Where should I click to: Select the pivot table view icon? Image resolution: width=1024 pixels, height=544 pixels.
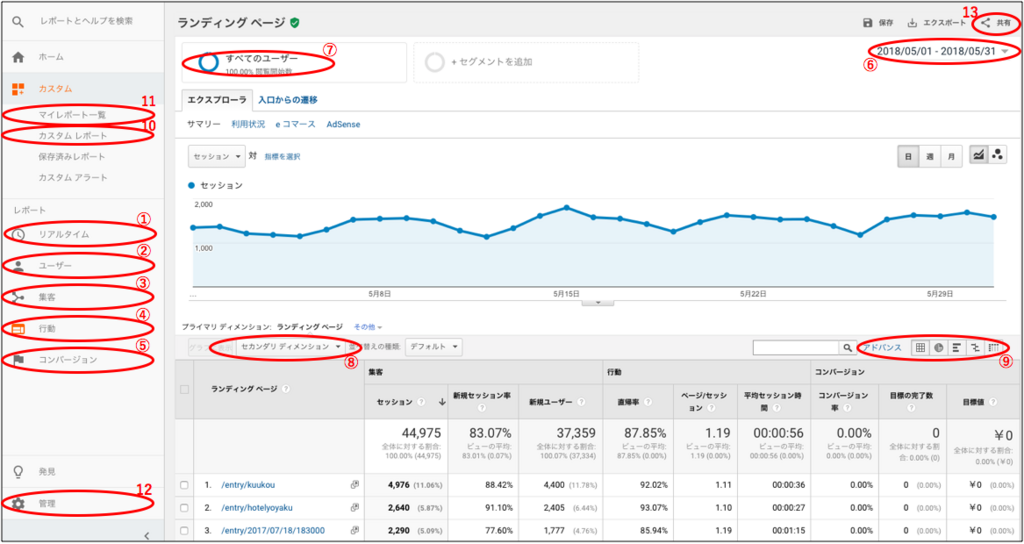coord(993,347)
